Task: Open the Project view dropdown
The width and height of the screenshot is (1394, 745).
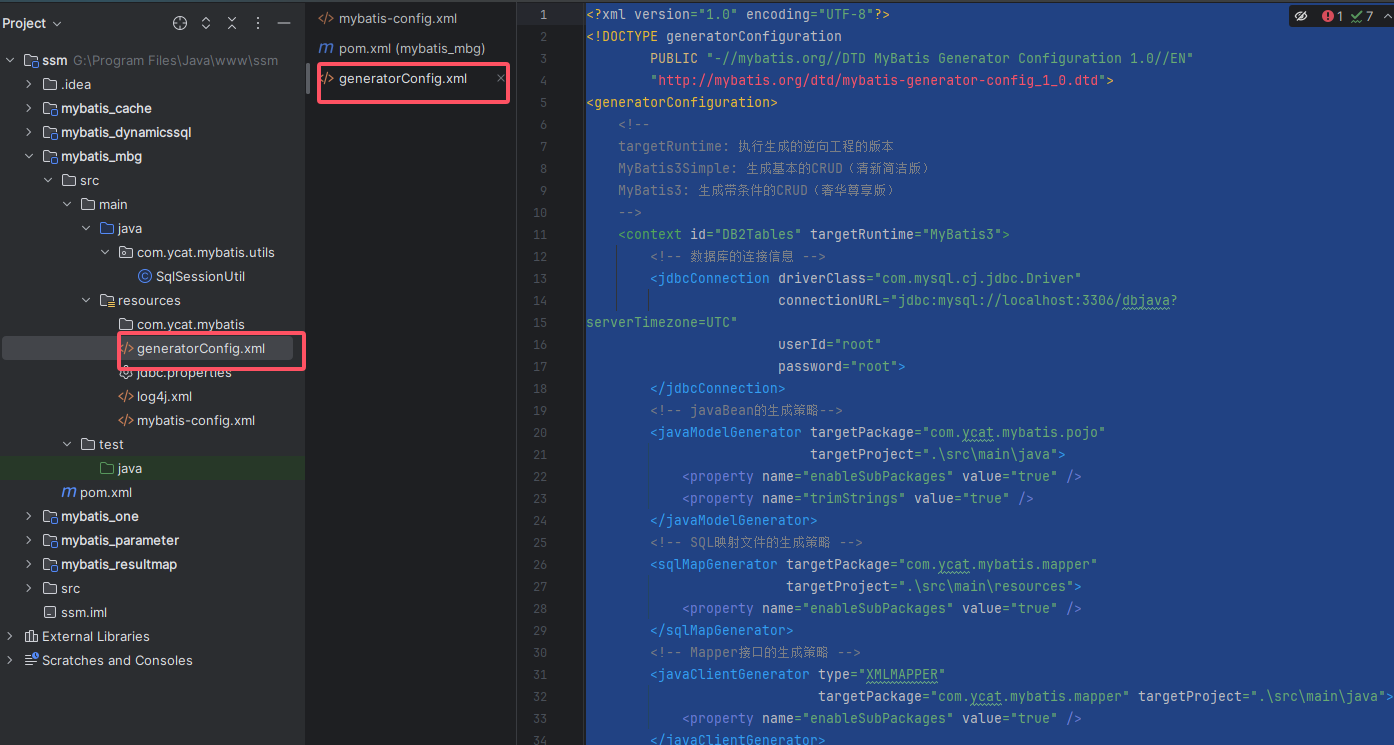Action: point(32,23)
